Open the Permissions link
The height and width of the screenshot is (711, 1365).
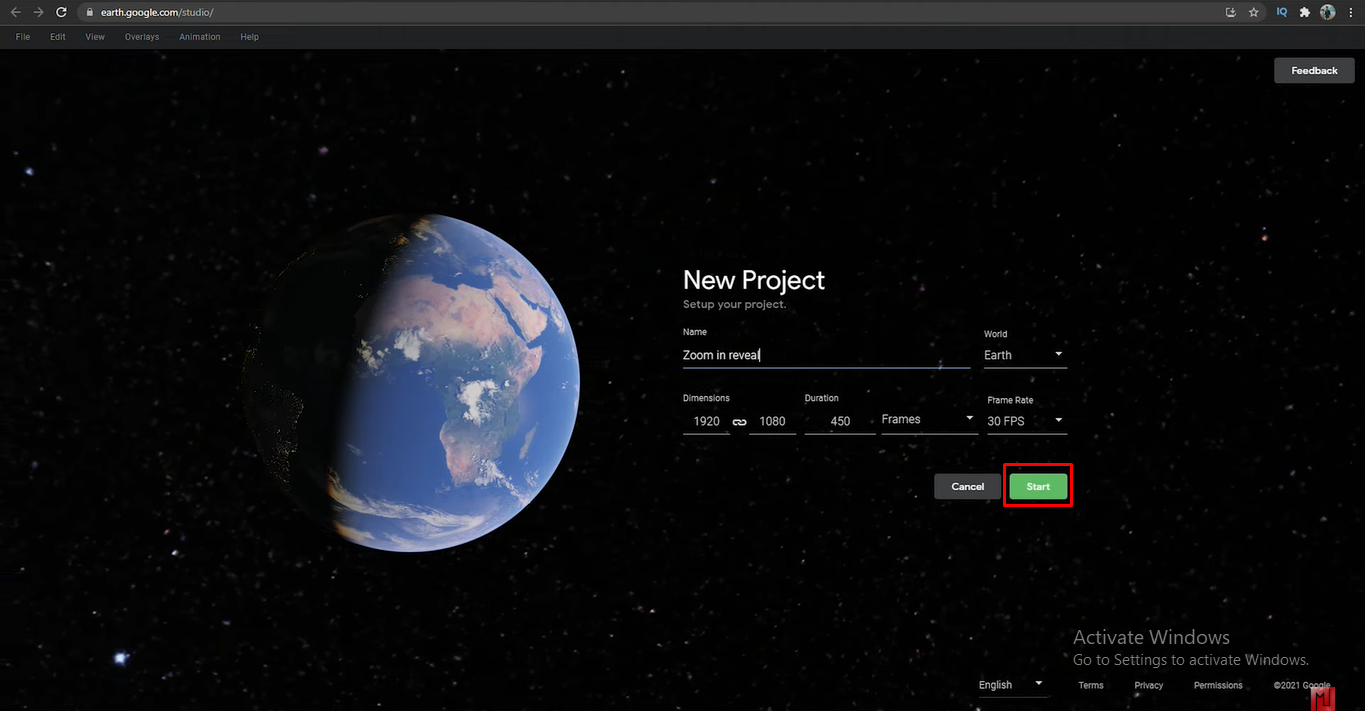point(1218,685)
